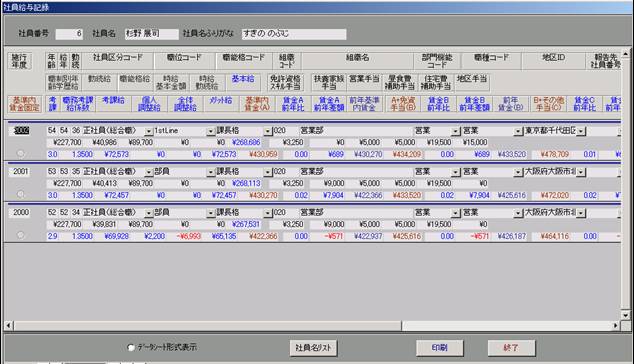This screenshot has height=364, width=634.
Task: Click the 考課給 header label
Action: [x=113, y=104]
